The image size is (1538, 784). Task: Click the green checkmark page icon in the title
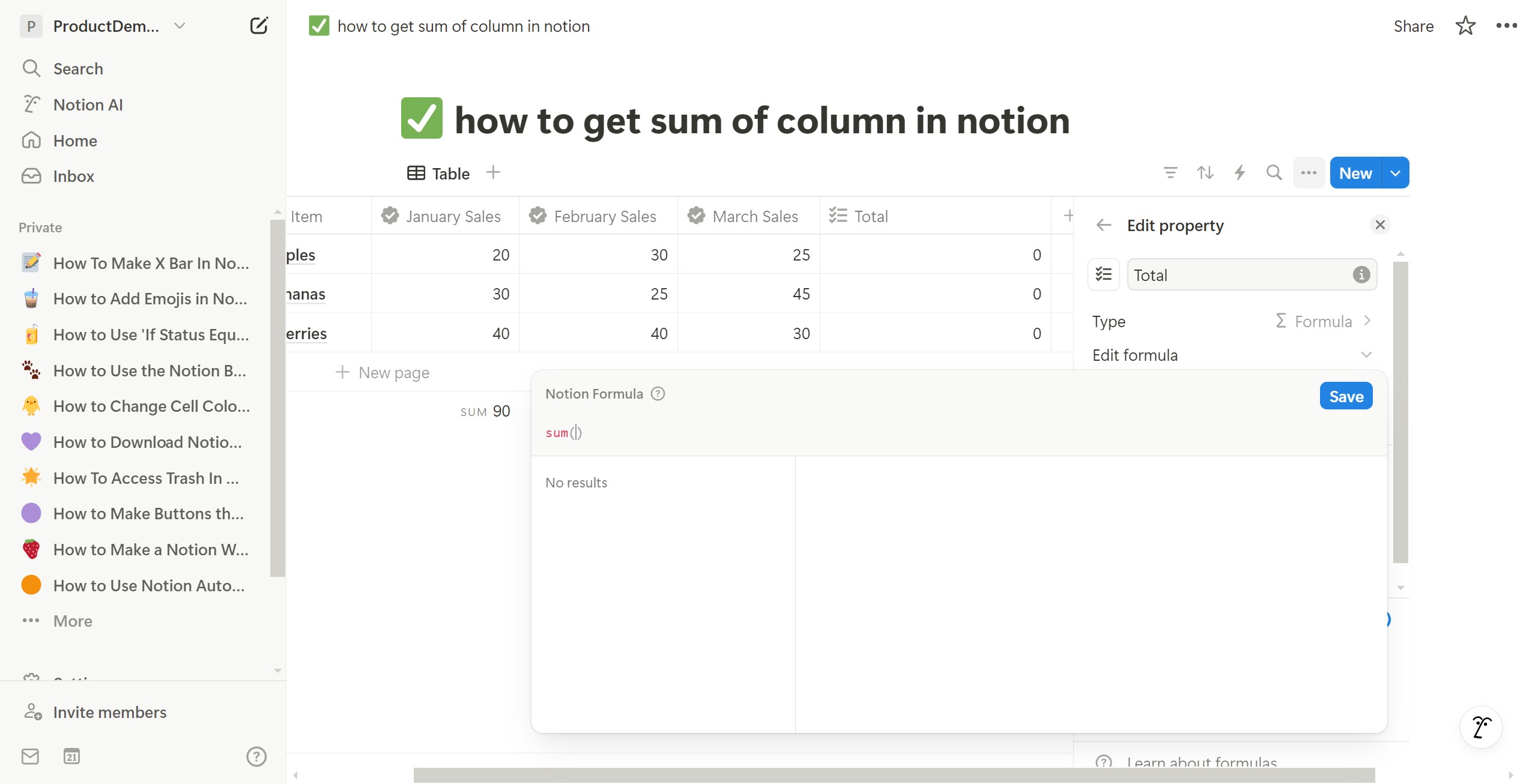click(x=422, y=118)
